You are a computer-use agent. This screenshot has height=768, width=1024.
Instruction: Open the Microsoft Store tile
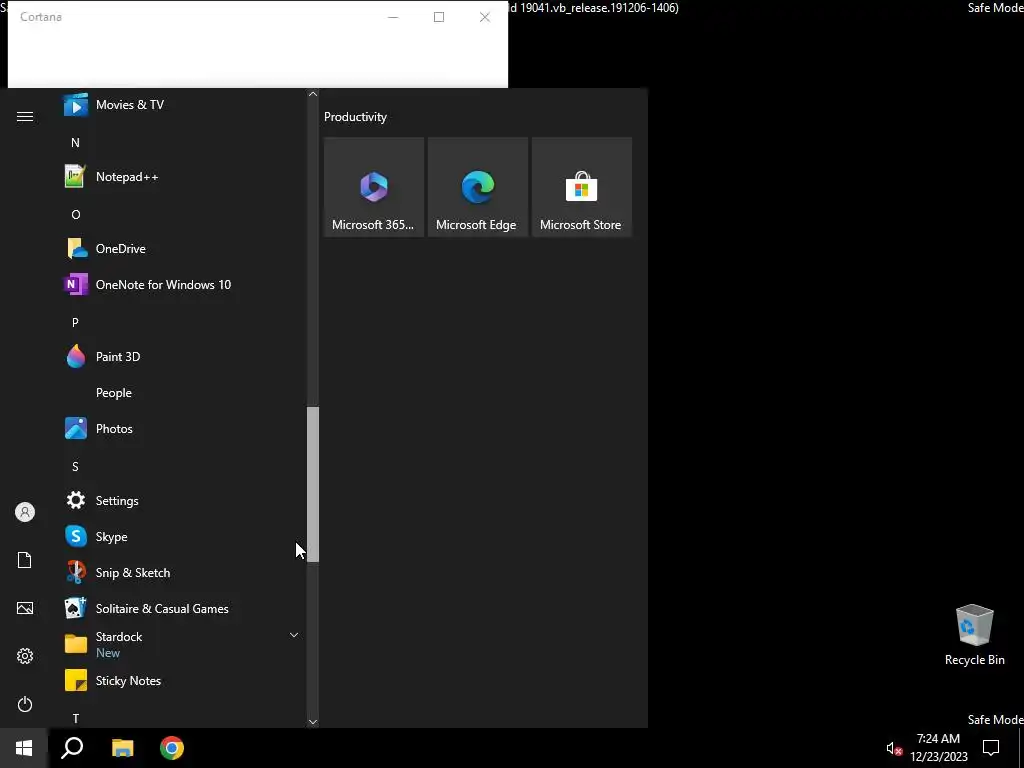point(581,187)
